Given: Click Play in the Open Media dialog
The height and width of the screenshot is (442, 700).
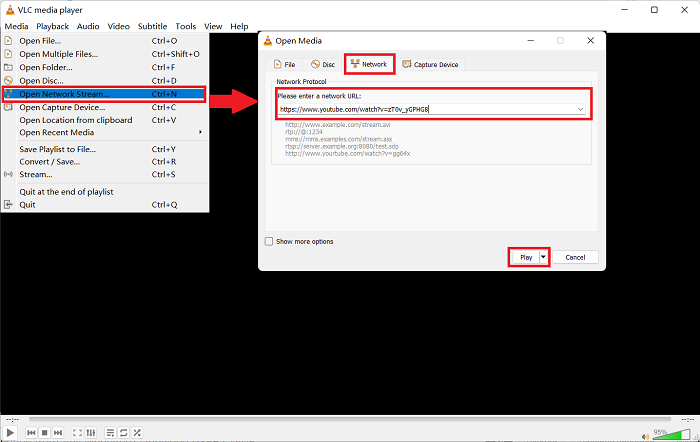Looking at the screenshot, I should [525, 257].
